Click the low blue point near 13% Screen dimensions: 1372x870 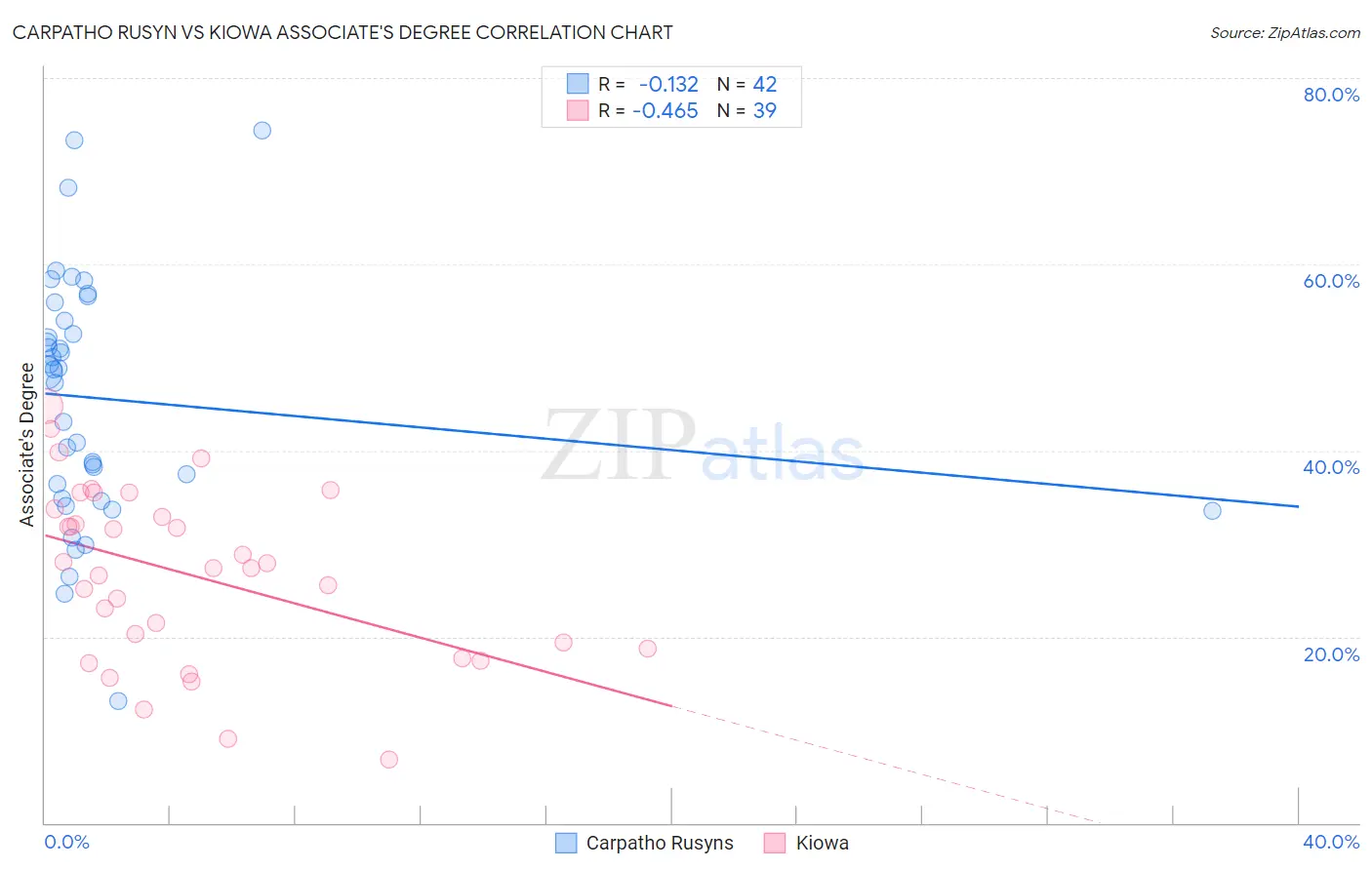click(118, 701)
